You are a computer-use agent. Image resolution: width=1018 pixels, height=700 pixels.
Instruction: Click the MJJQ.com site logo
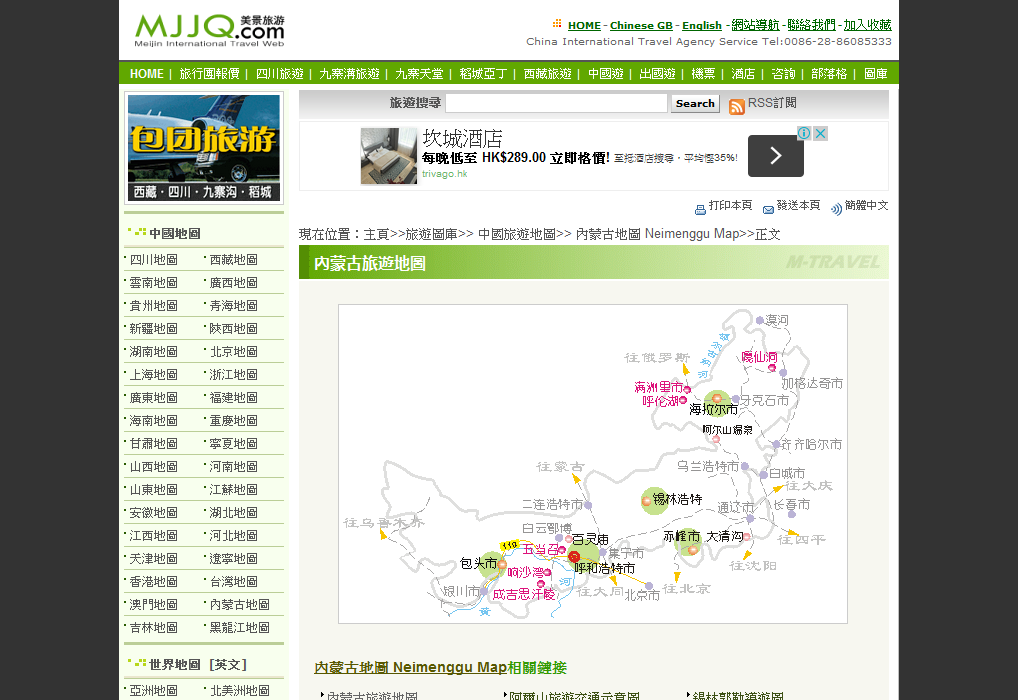(210, 31)
